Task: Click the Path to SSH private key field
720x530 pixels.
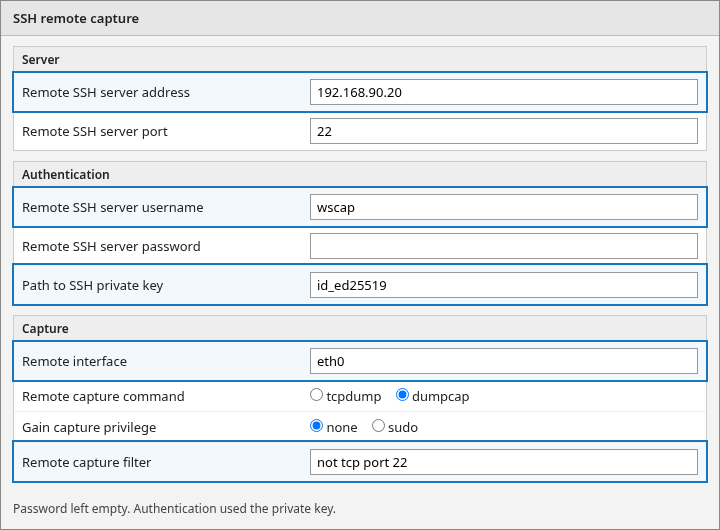Action: (x=504, y=285)
